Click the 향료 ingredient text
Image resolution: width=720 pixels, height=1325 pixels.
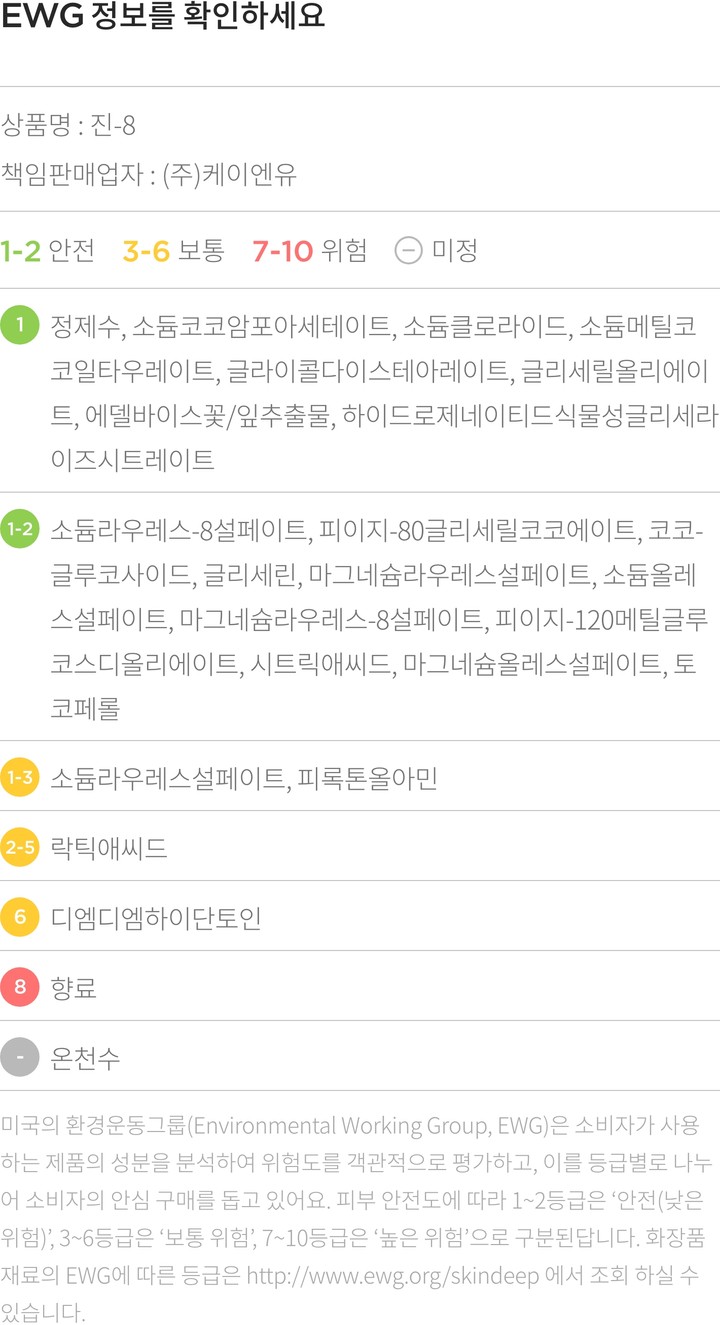[73, 988]
